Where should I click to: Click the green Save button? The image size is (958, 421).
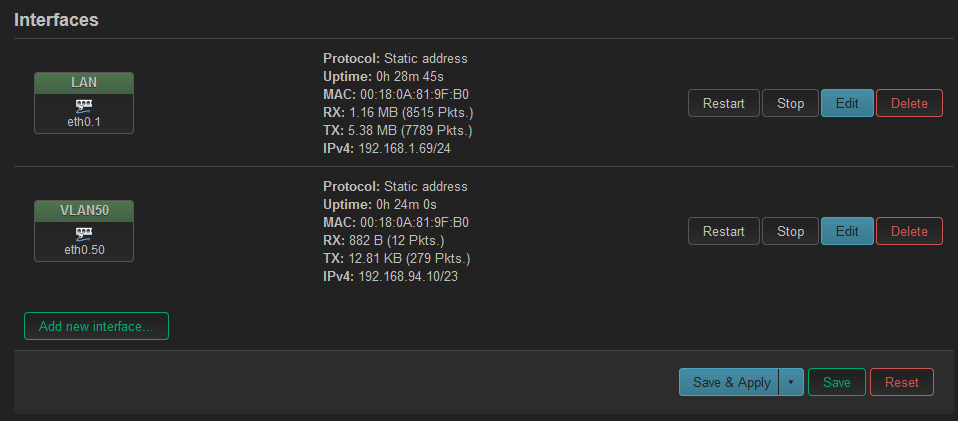click(x=836, y=383)
